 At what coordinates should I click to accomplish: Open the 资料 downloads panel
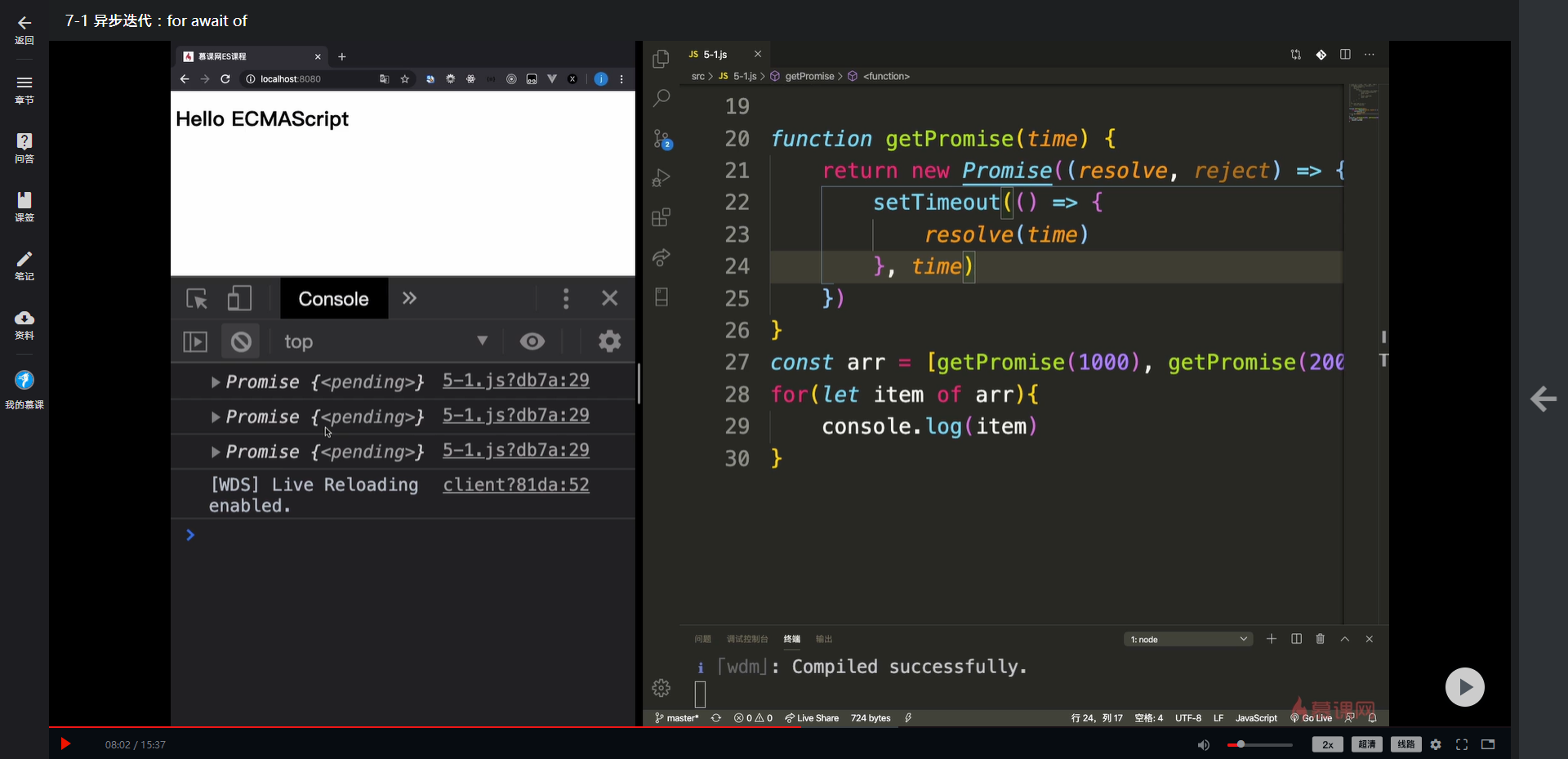tap(24, 324)
